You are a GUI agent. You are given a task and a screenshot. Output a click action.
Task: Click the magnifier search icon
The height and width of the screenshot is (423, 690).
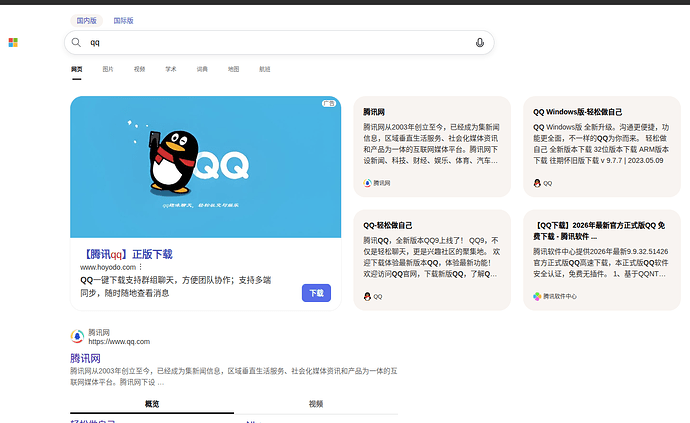click(x=76, y=42)
